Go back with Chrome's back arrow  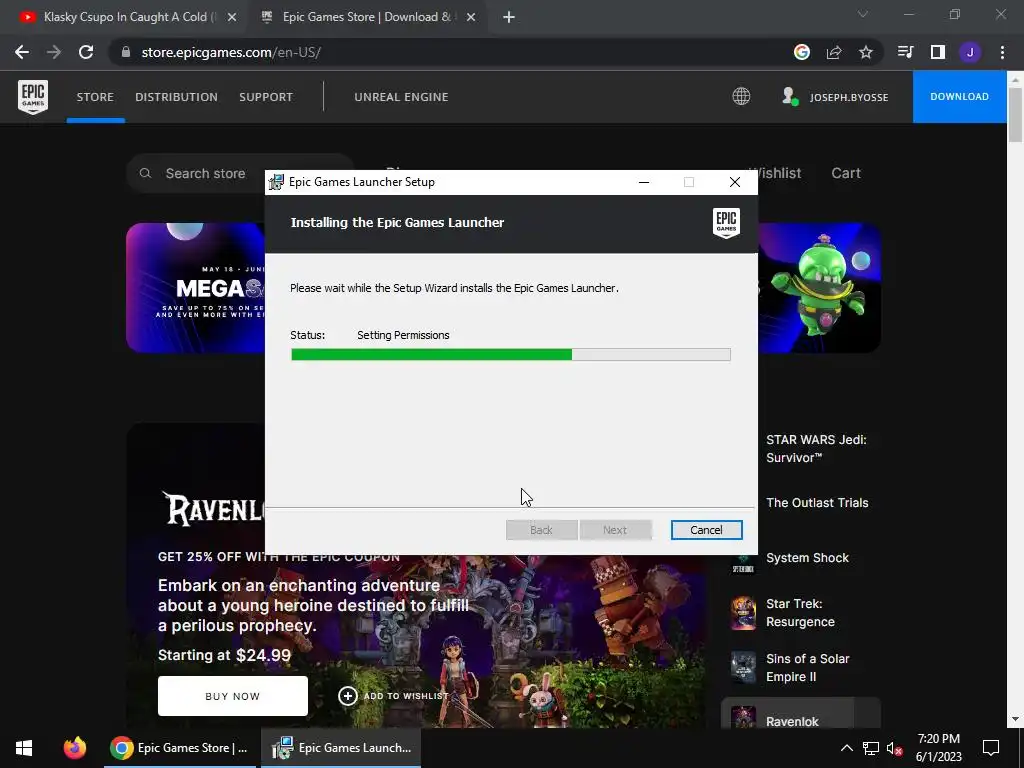(x=22, y=52)
